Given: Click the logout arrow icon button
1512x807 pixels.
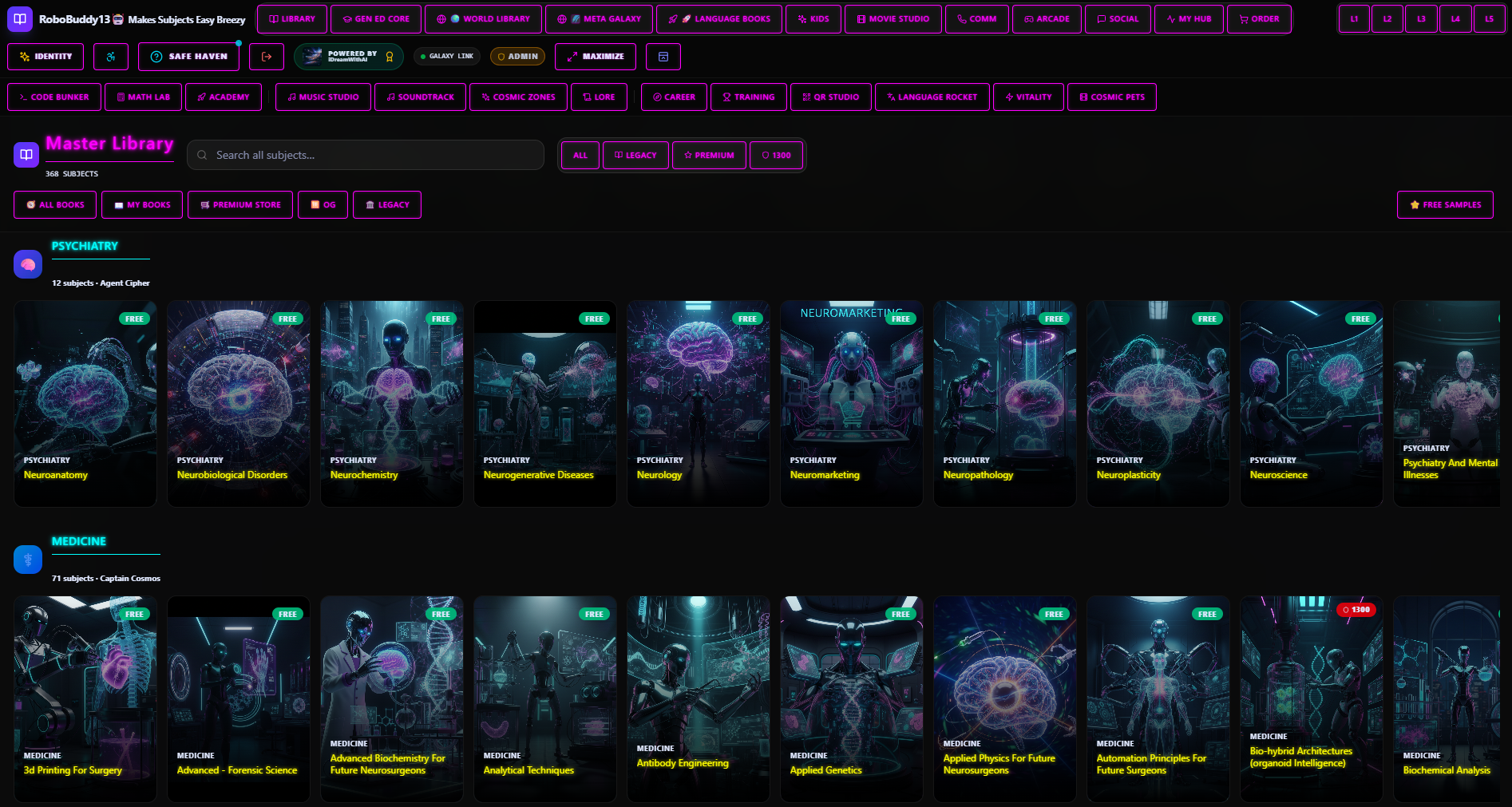Looking at the screenshot, I should click(x=267, y=57).
